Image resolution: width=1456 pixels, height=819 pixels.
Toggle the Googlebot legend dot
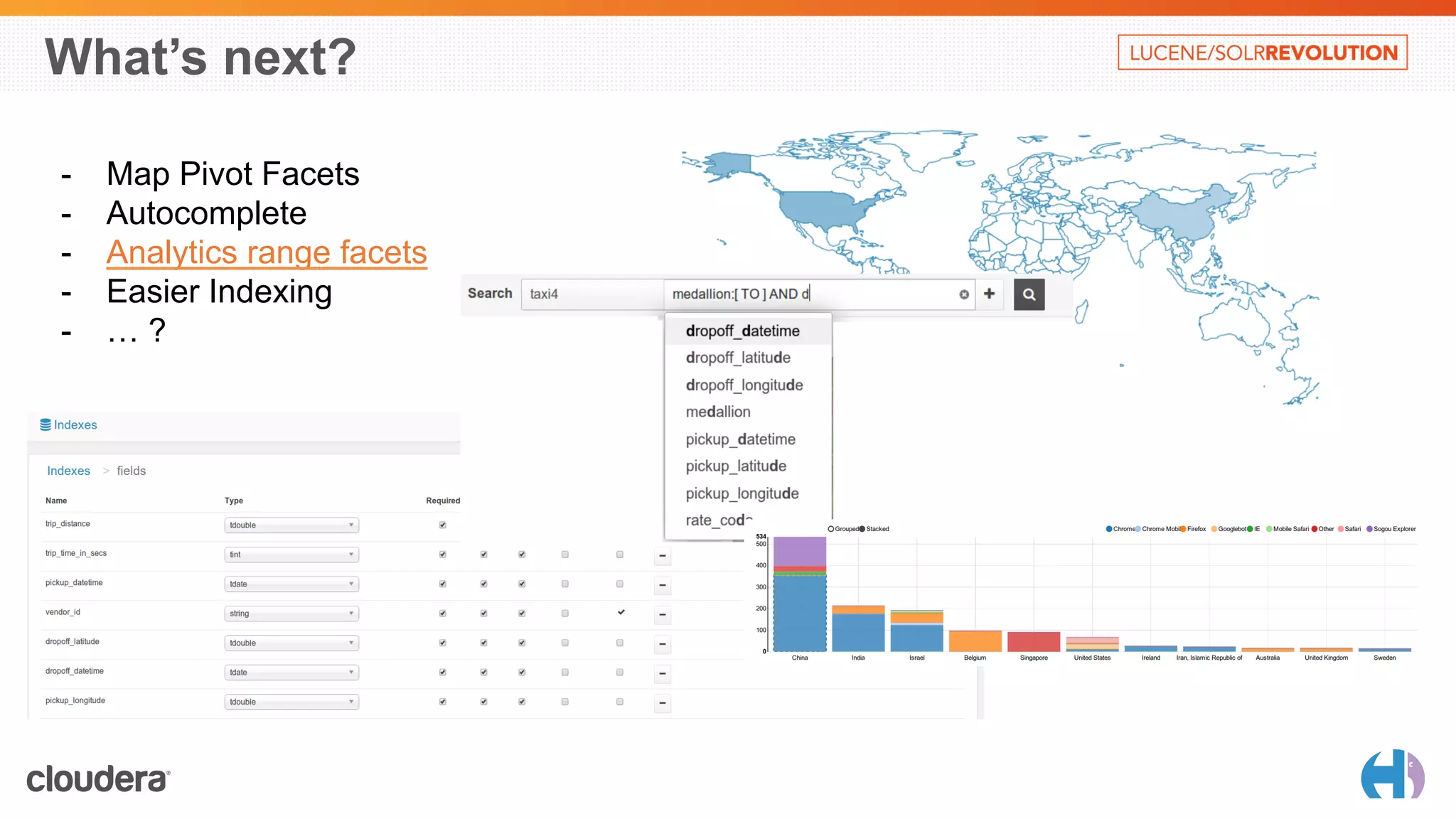1214,529
